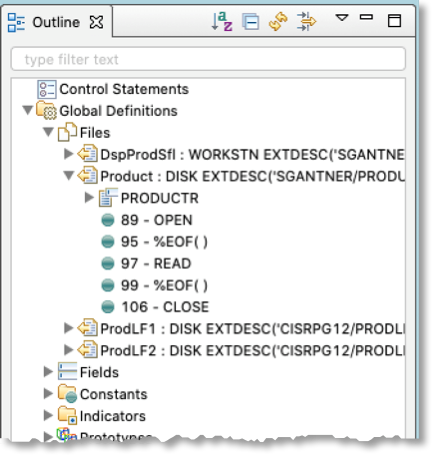Viewport: 432px width, 456px height.
Task: Expand the ProdLF2 DISK file entry
Action: 69,350
